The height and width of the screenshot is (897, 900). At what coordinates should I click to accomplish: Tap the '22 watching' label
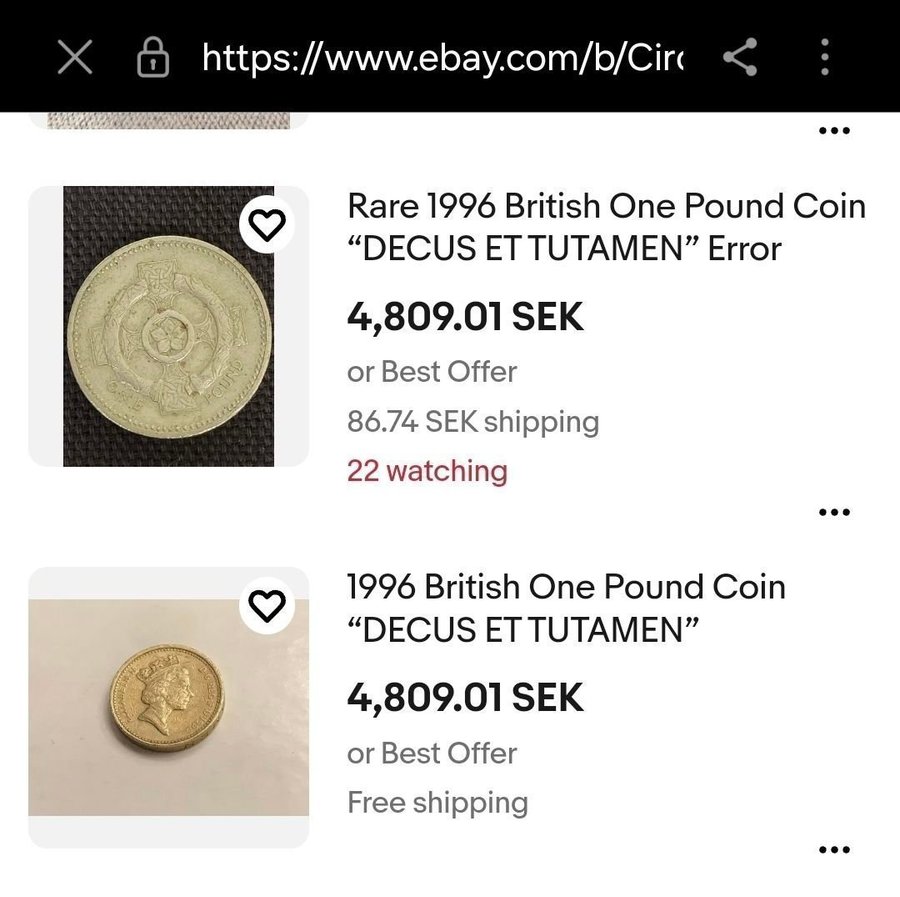click(x=427, y=471)
